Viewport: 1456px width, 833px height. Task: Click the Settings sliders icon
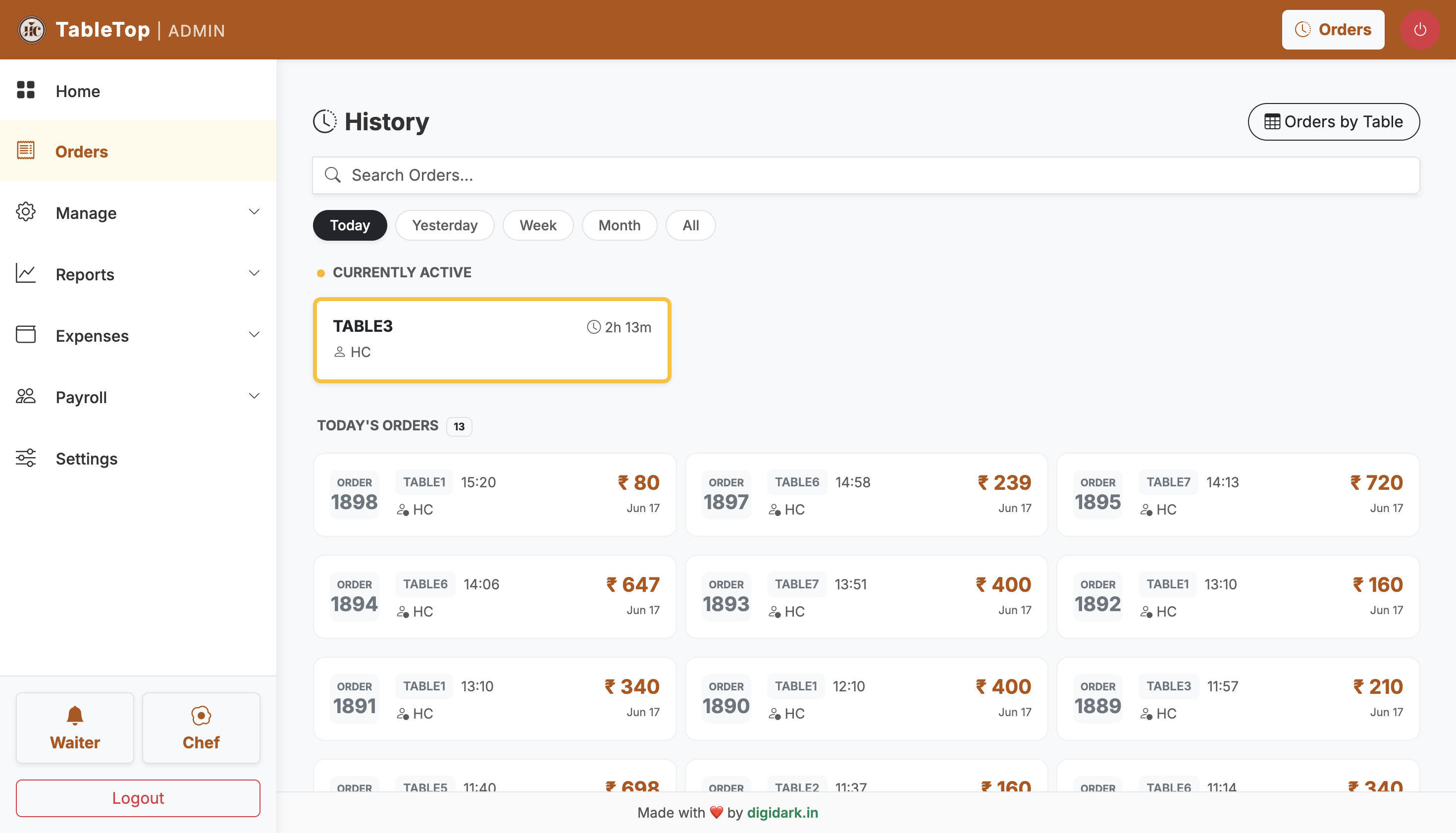click(26, 458)
